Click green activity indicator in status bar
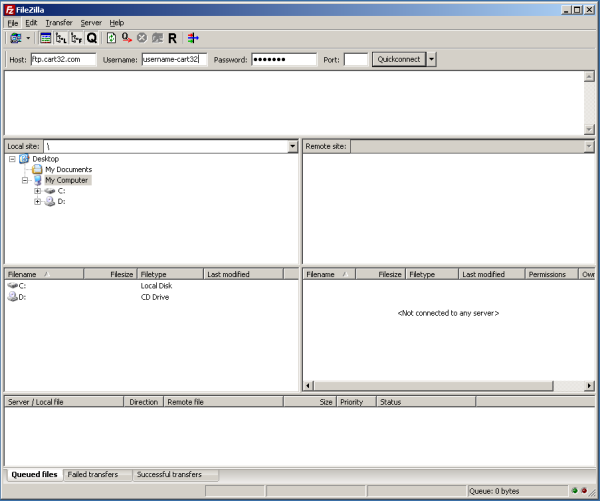The height and width of the screenshot is (501, 600). [575, 491]
